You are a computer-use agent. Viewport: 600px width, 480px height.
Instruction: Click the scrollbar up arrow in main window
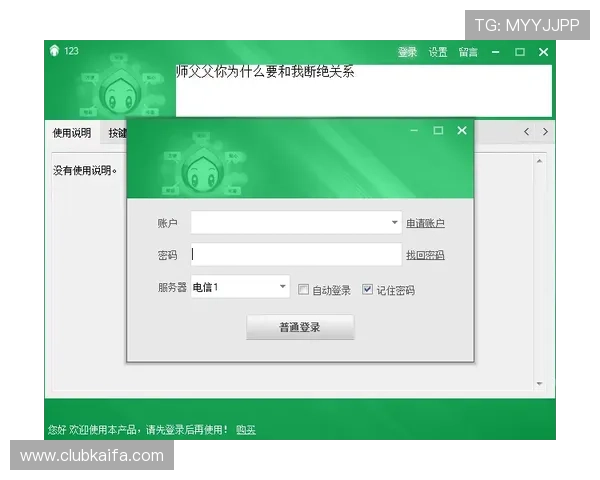tap(539, 161)
